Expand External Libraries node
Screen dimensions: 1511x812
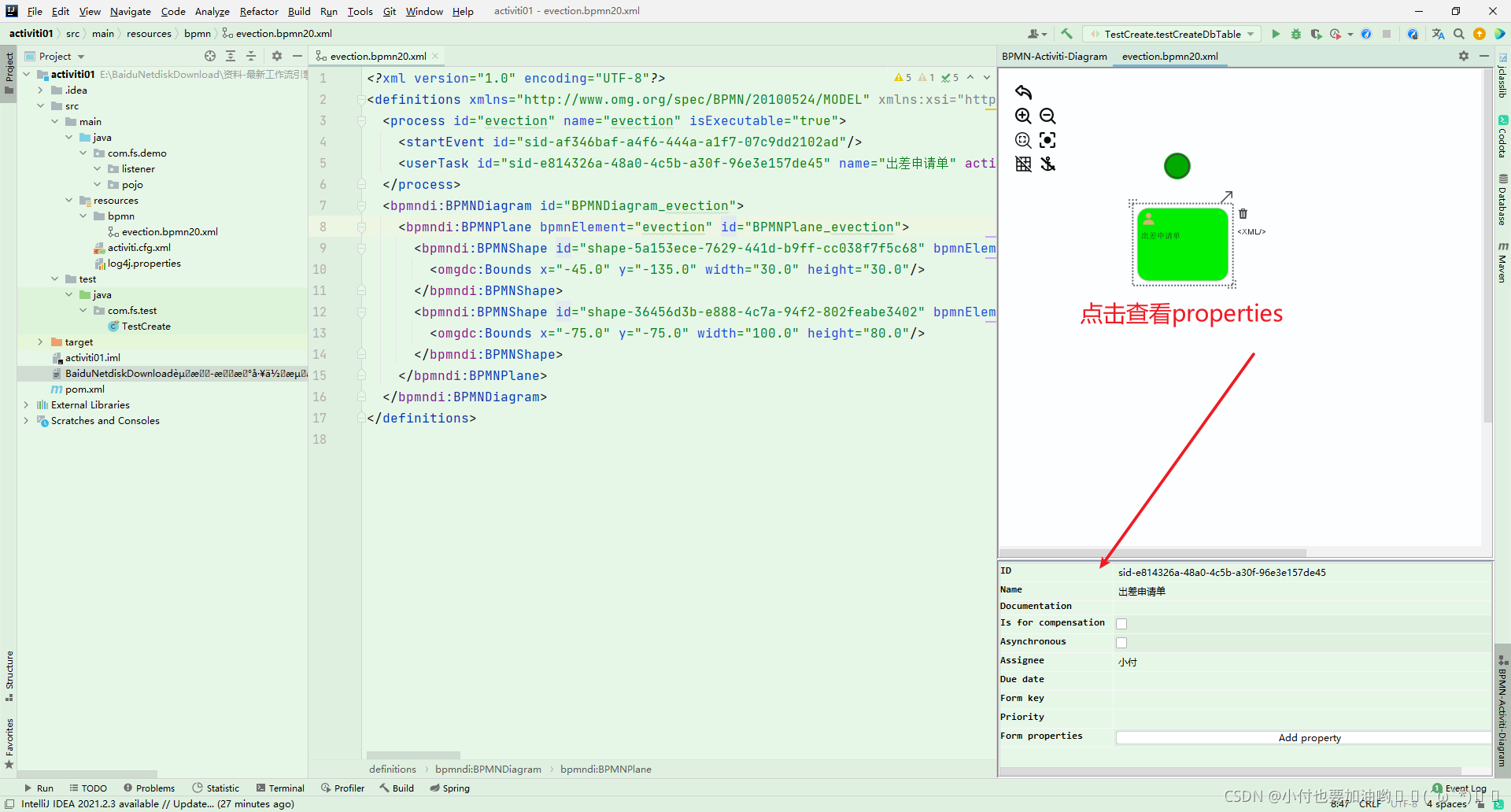pos(27,404)
